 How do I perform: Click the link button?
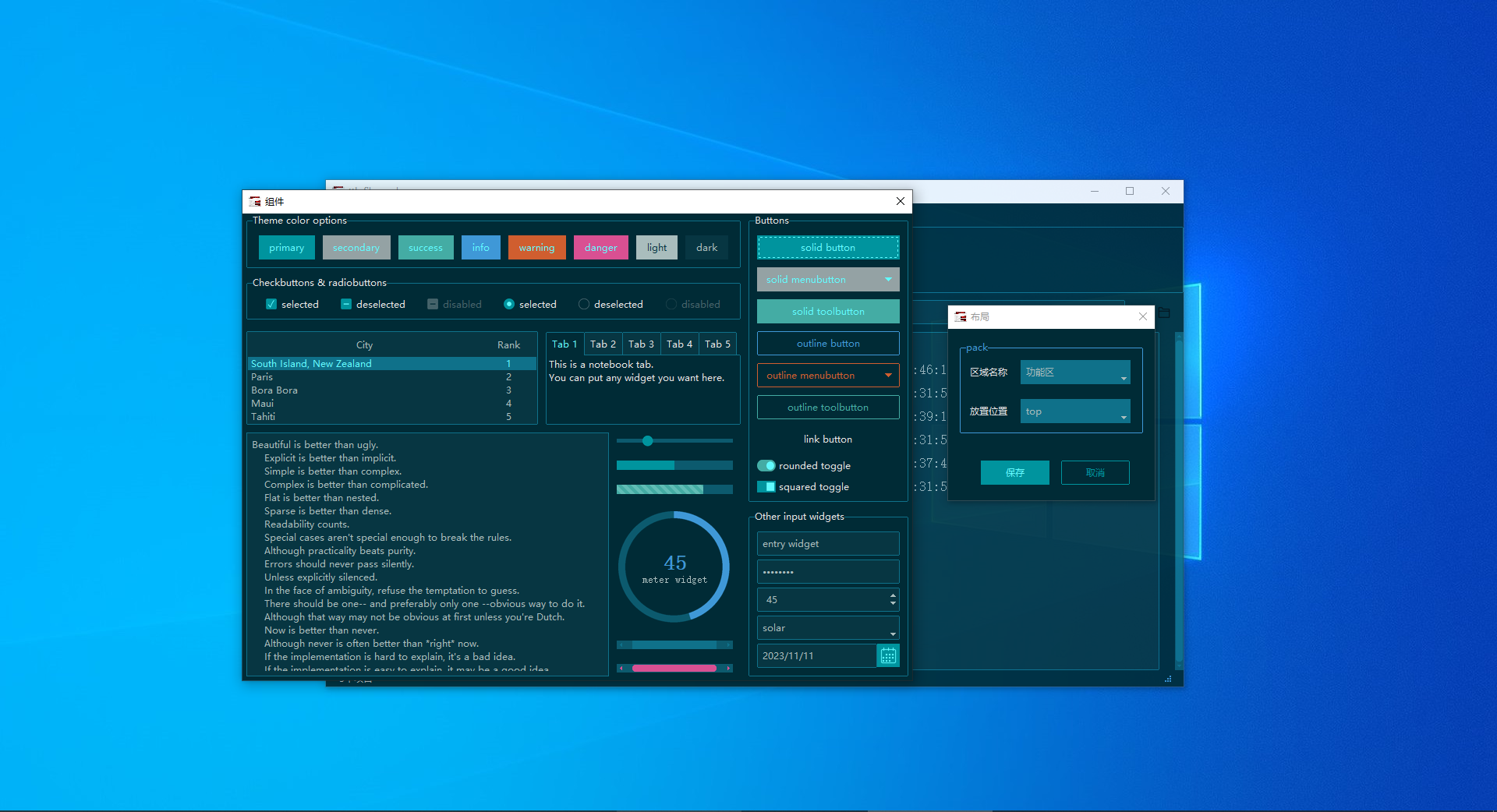[x=828, y=439]
